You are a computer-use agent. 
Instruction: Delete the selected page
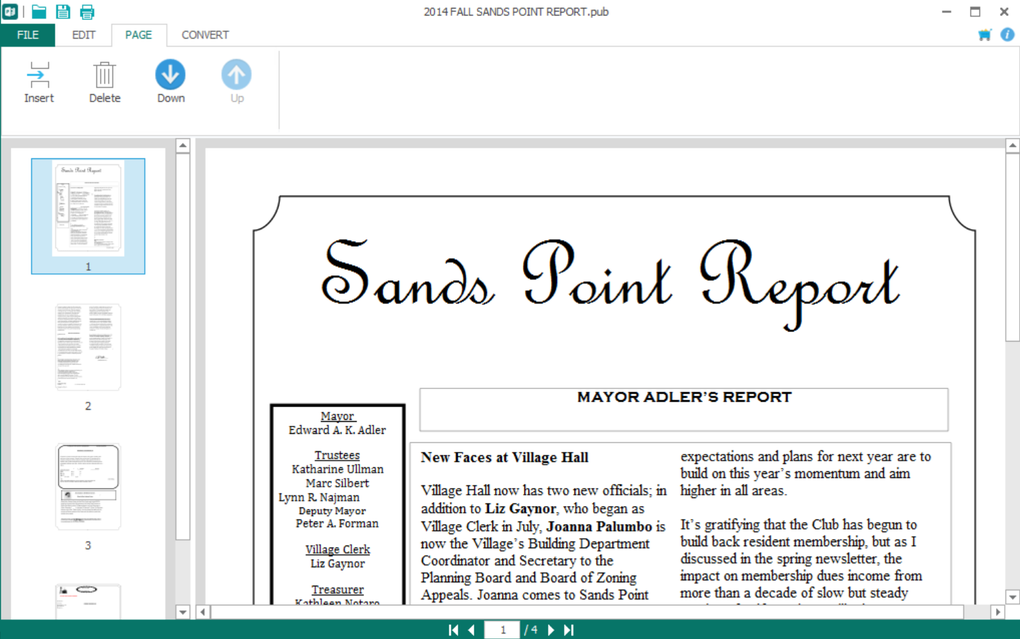pos(105,83)
